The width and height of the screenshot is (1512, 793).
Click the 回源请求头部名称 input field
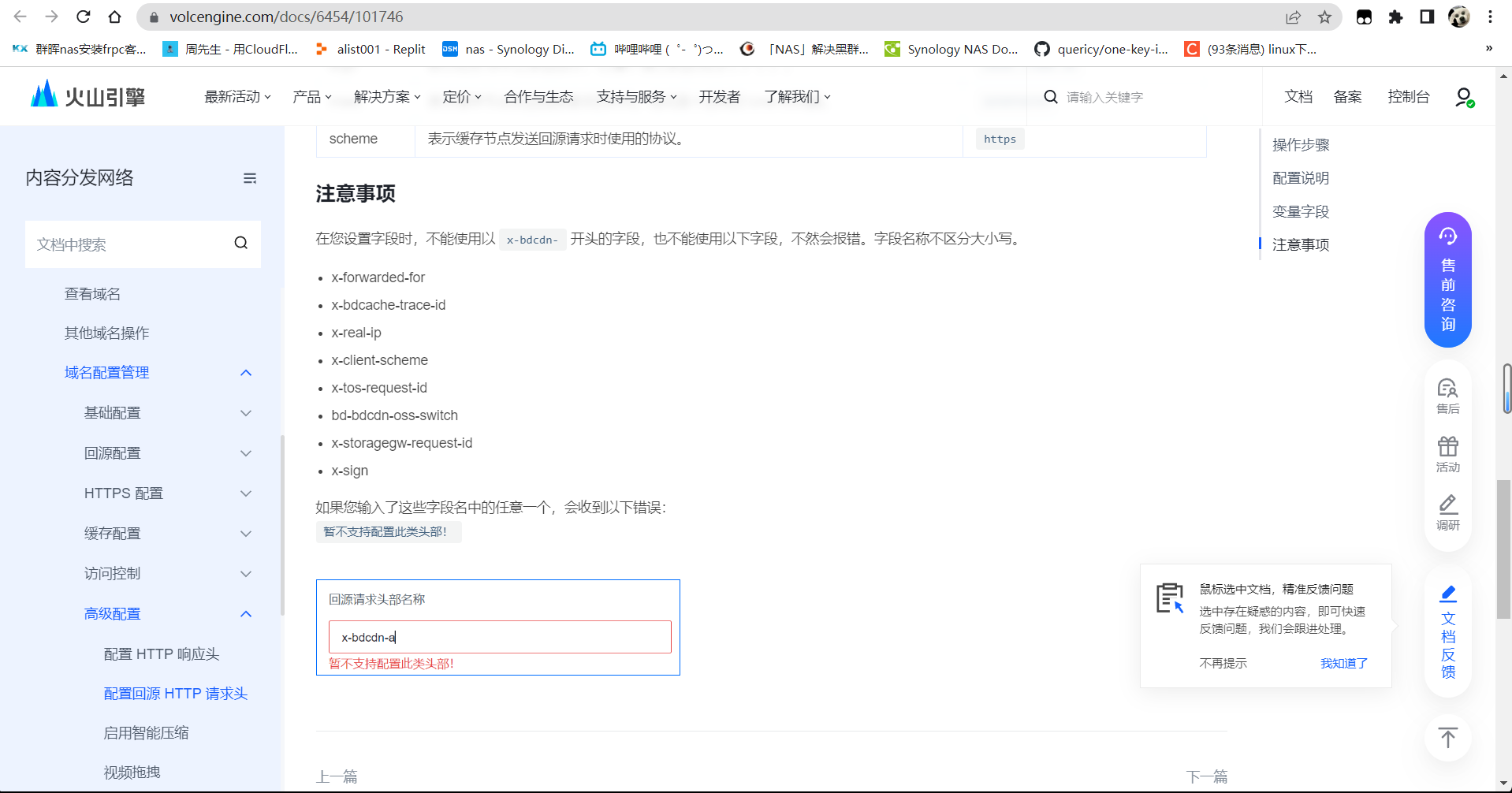[498, 636]
